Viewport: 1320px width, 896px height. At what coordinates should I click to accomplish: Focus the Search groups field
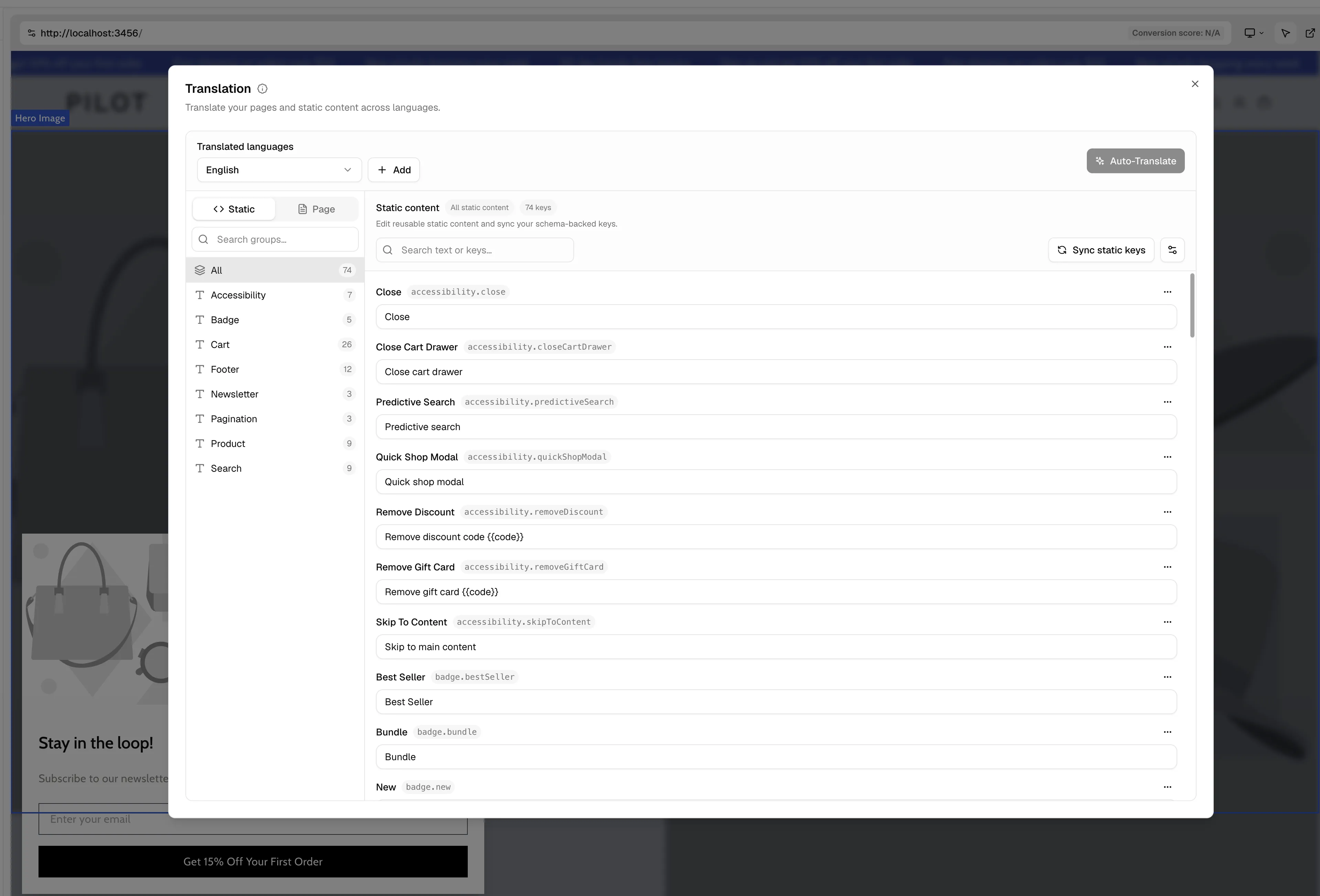tap(275, 240)
